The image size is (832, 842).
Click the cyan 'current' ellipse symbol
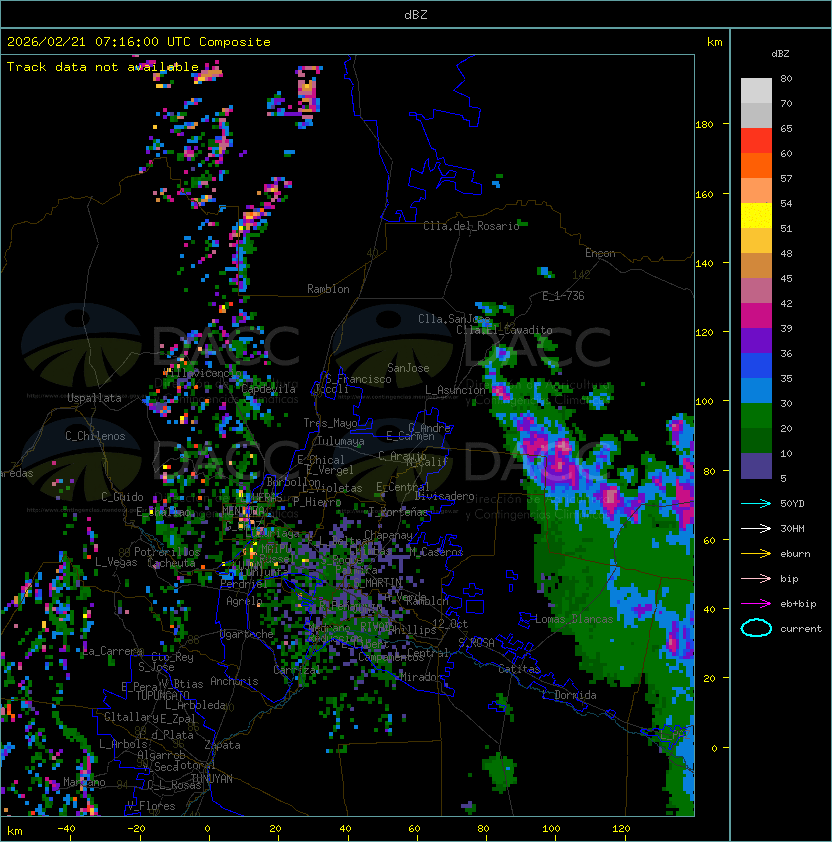pyautogui.click(x=756, y=628)
